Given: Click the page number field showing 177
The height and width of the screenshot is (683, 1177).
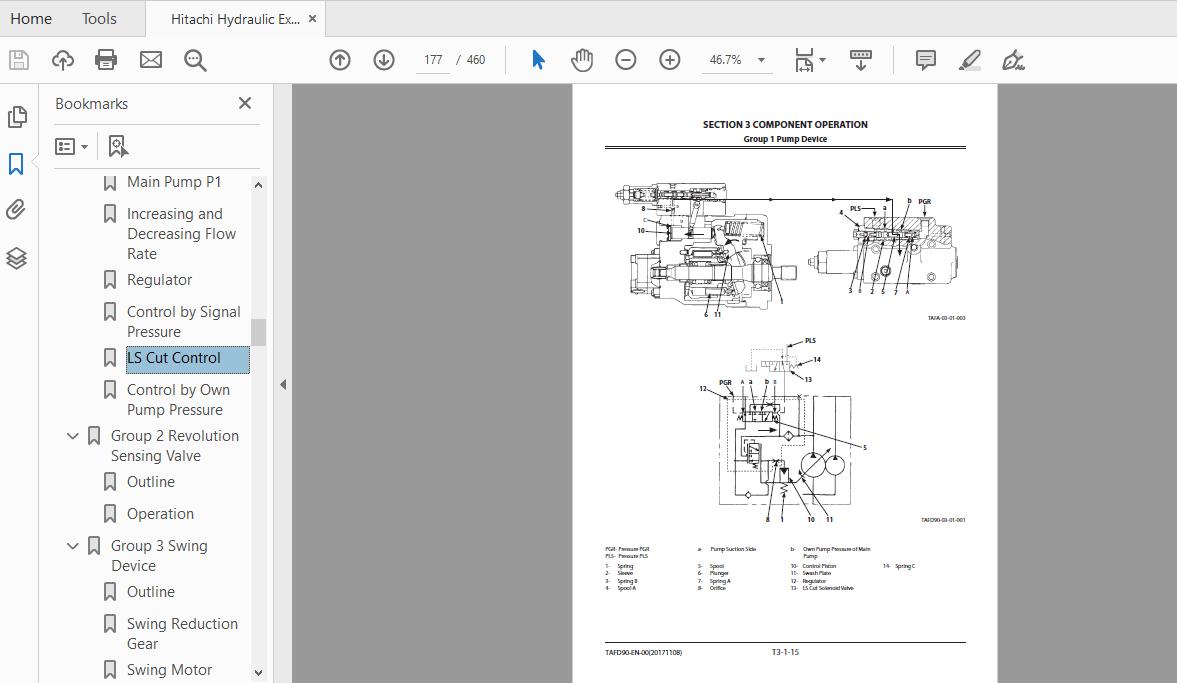Looking at the screenshot, I should 433,60.
